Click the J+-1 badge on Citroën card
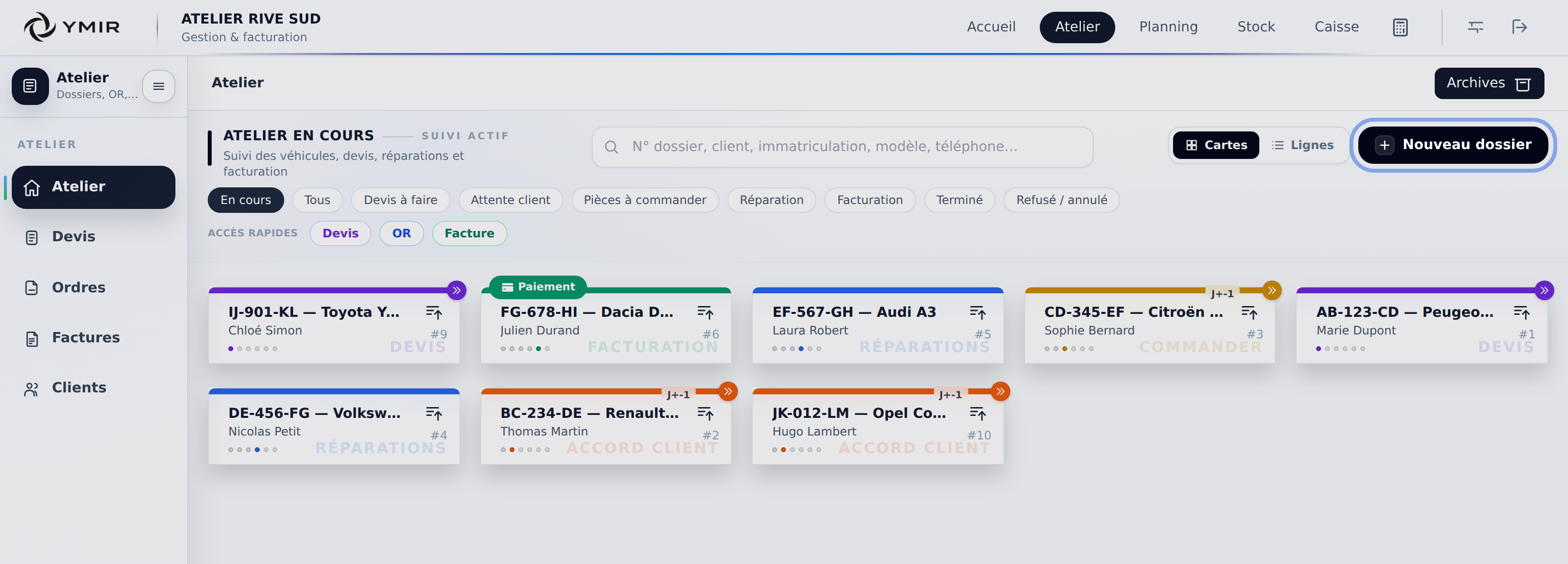Viewport: 1568px width, 564px height. [1222, 294]
